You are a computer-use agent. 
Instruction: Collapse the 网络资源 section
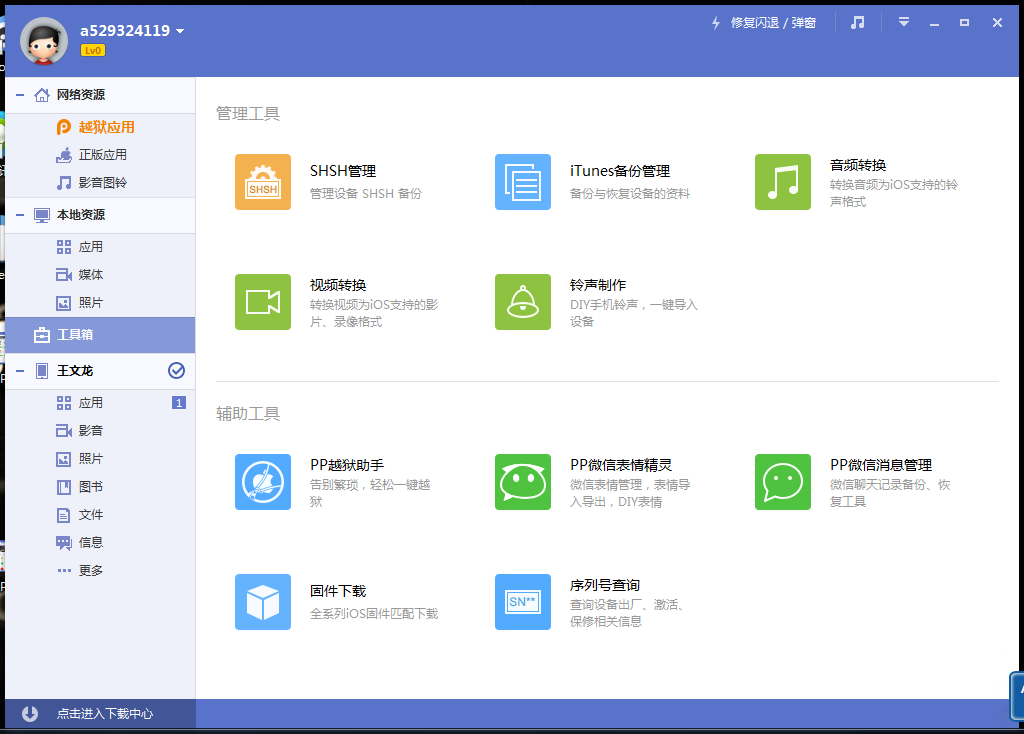(20, 95)
